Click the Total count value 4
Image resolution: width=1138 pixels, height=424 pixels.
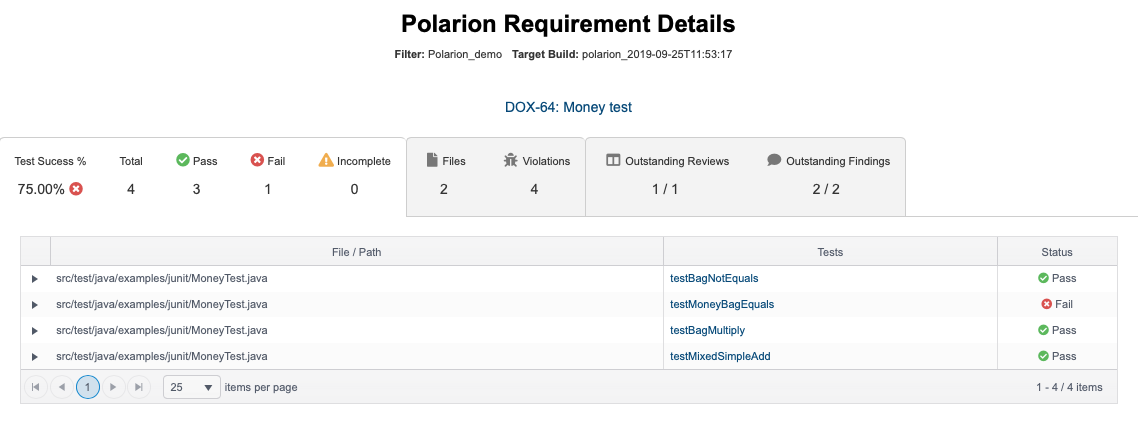click(131, 189)
